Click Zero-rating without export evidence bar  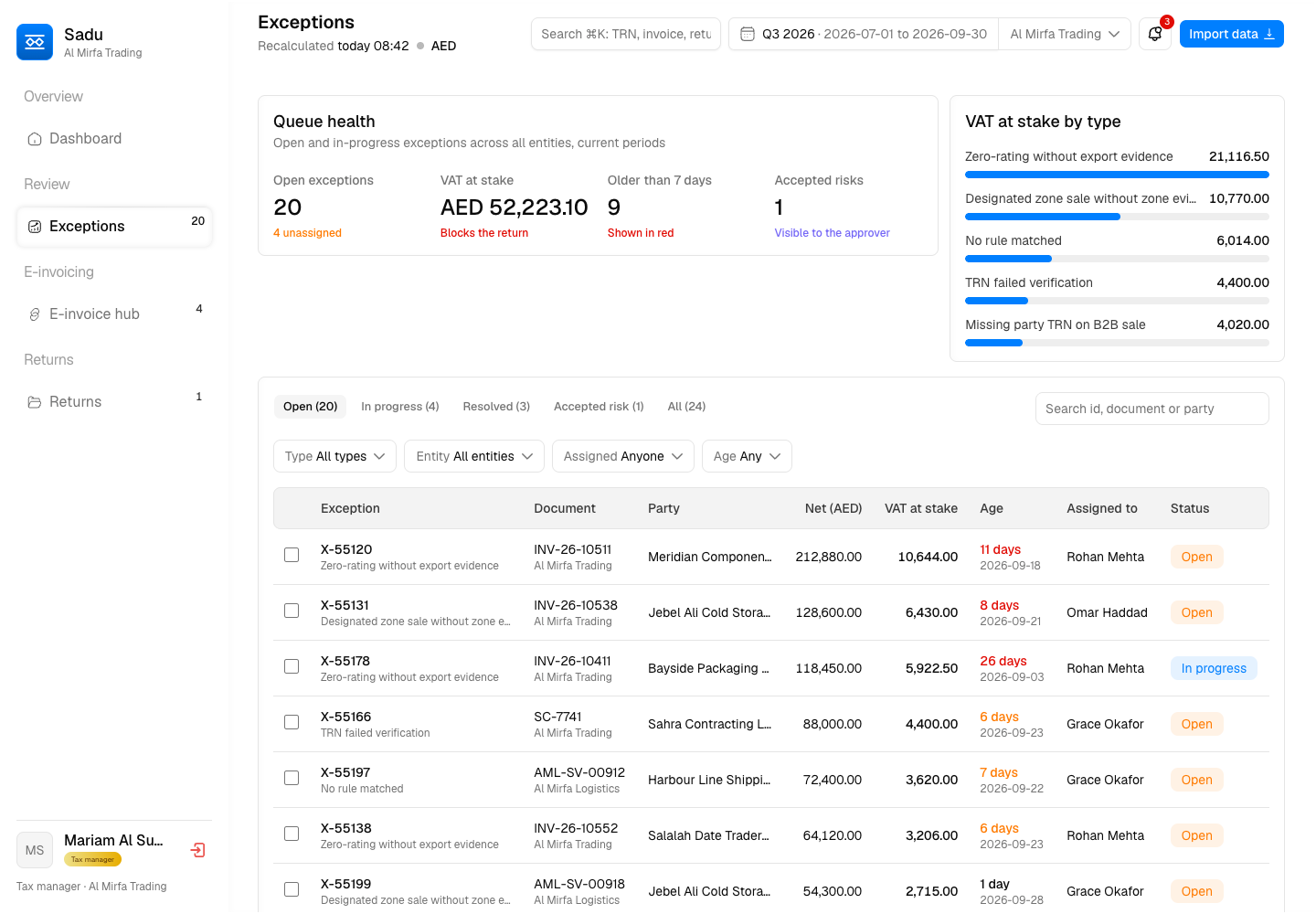coord(1117,175)
